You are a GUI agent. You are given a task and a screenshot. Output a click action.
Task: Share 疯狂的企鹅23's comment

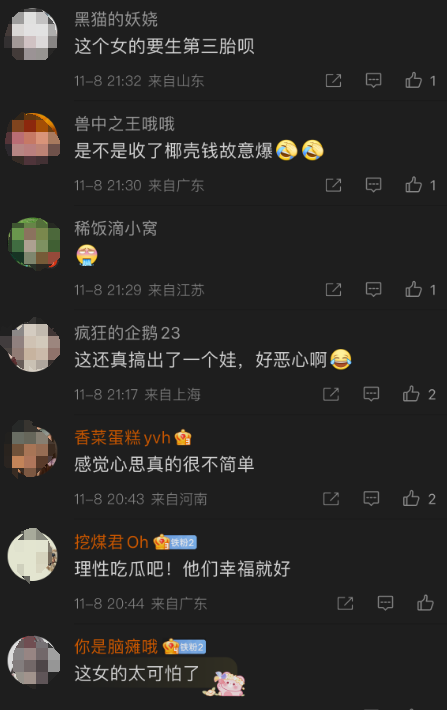[x=331, y=394]
